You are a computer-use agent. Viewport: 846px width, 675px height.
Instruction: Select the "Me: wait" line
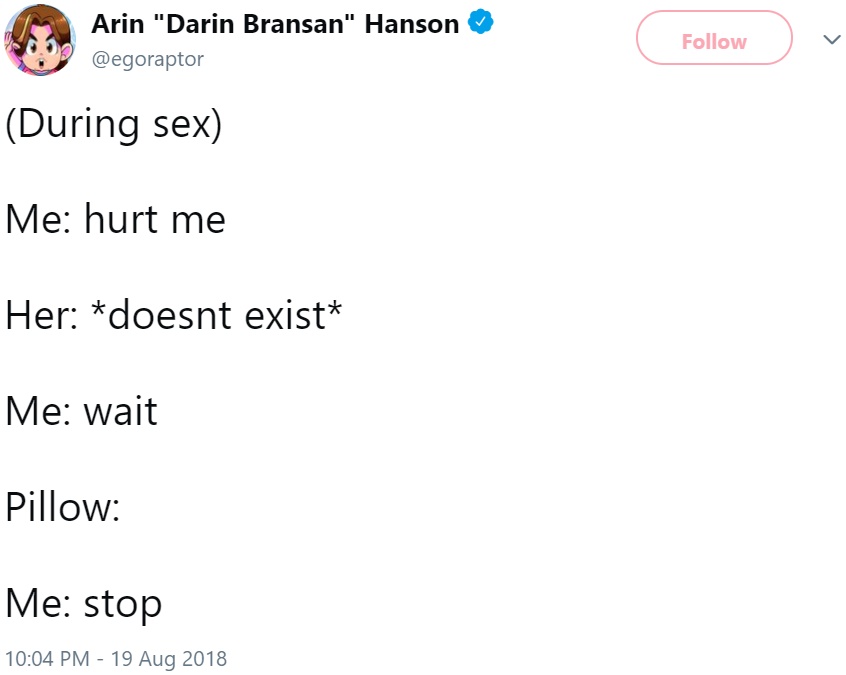tap(81, 411)
